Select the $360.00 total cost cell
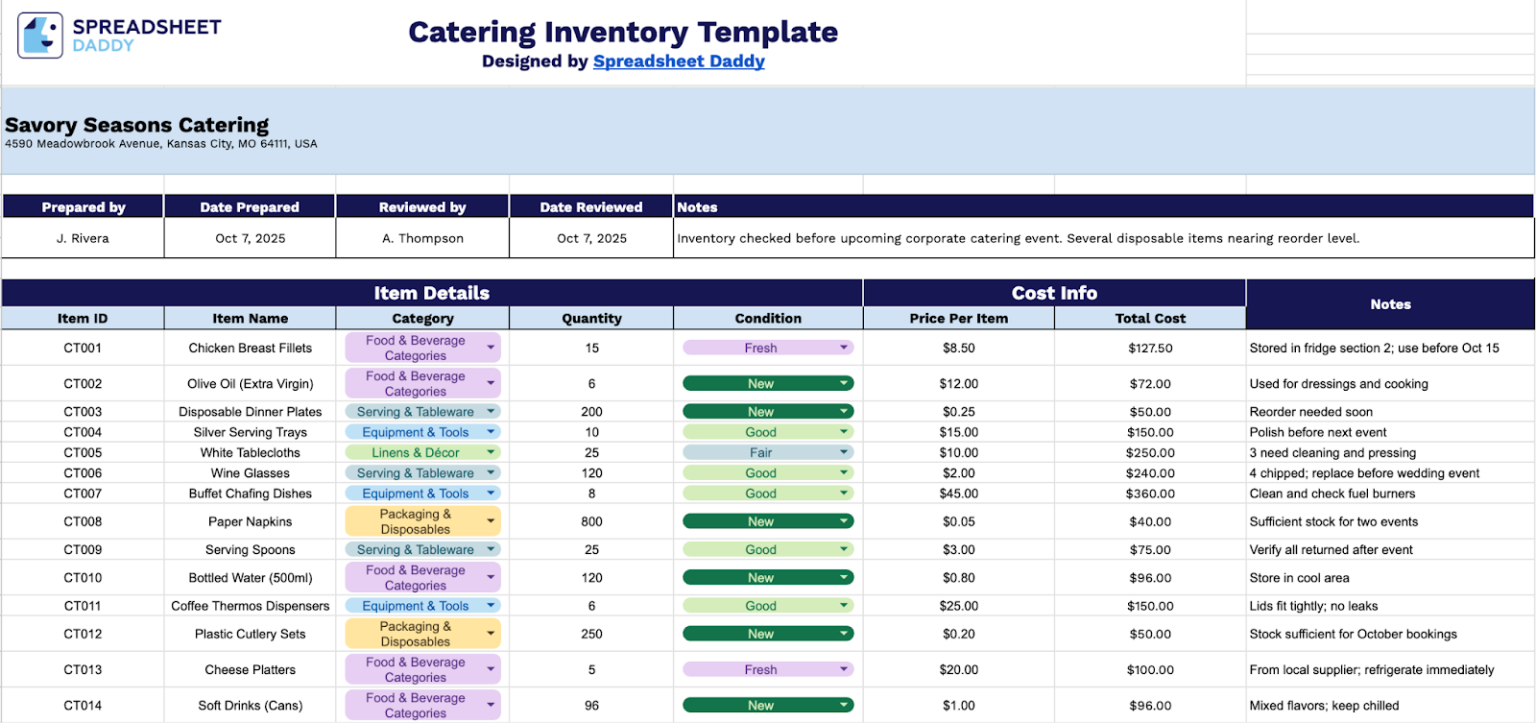1536x723 pixels. coord(1149,494)
